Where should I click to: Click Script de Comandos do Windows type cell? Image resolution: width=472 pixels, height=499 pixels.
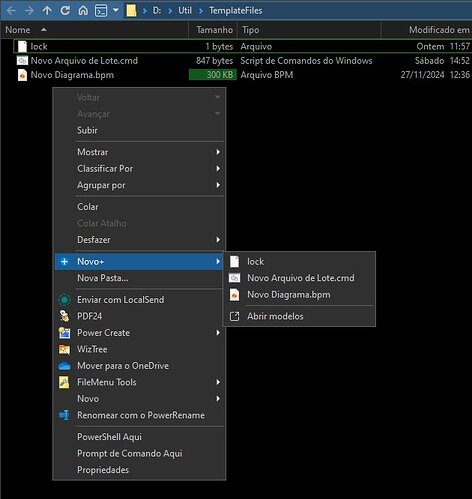click(x=306, y=61)
